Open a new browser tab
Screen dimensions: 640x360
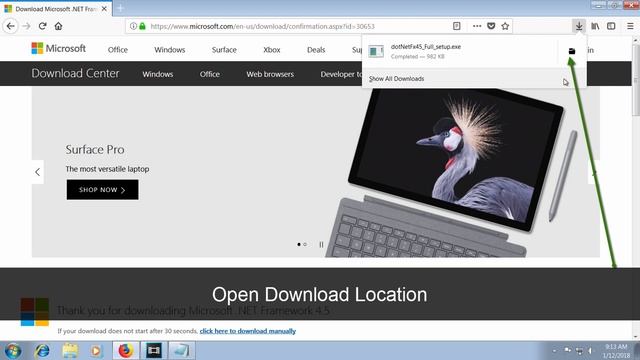(x=120, y=8)
